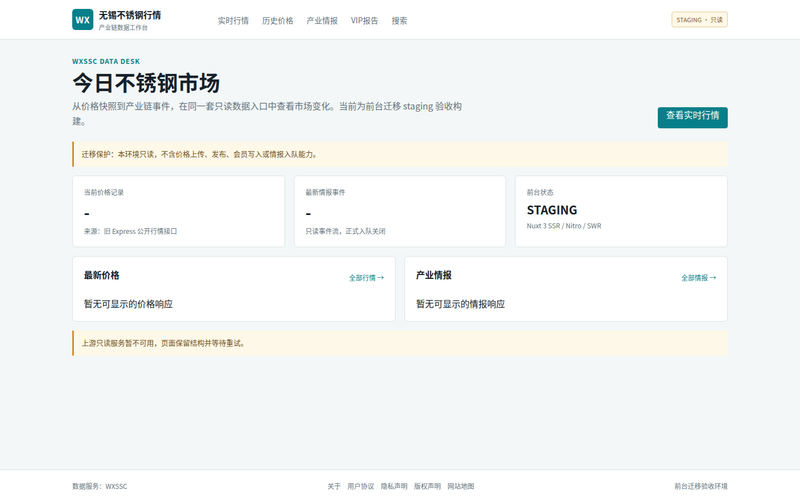Screen dimensions: 800x500
Task: Open the 版权声明 footer link
Action: click(427, 486)
